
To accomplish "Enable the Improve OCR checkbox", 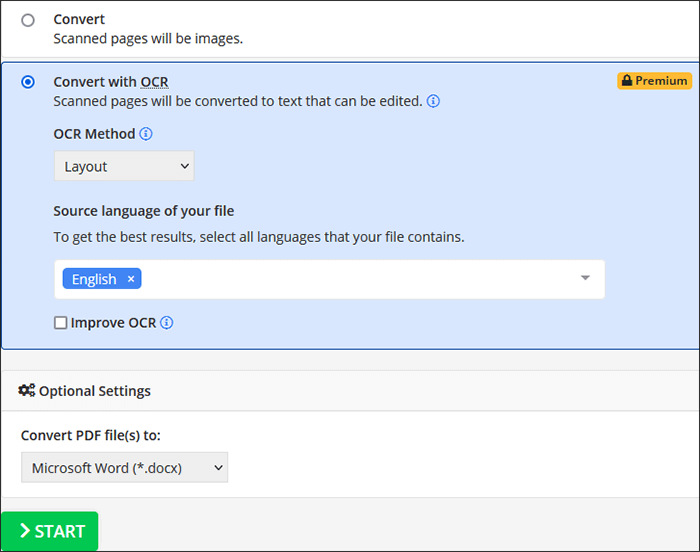I will 61,323.
